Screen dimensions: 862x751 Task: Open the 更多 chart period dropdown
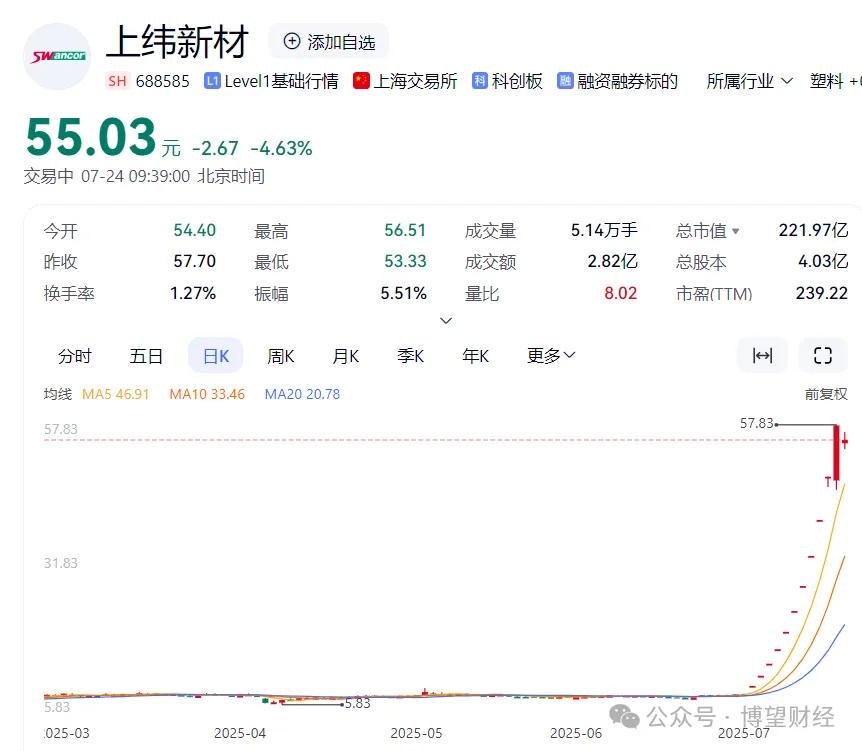[550, 356]
